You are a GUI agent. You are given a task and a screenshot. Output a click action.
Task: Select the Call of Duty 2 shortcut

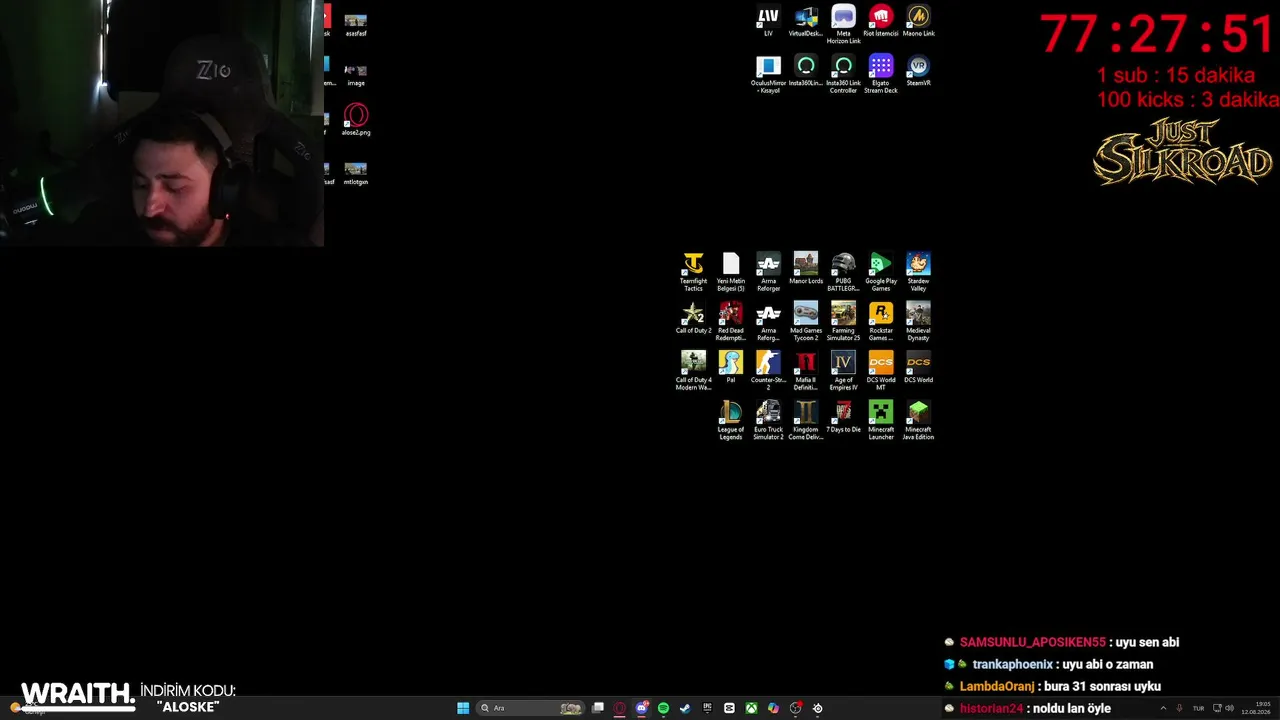693,318
